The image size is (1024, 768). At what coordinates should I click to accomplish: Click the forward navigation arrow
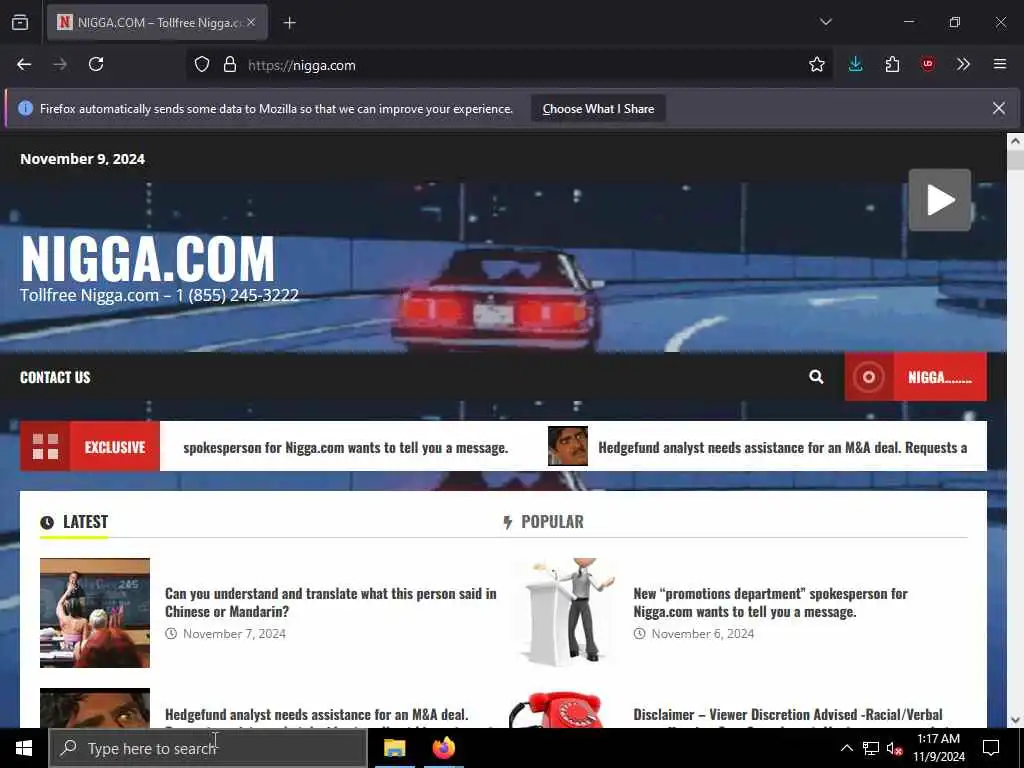(59, 64)
